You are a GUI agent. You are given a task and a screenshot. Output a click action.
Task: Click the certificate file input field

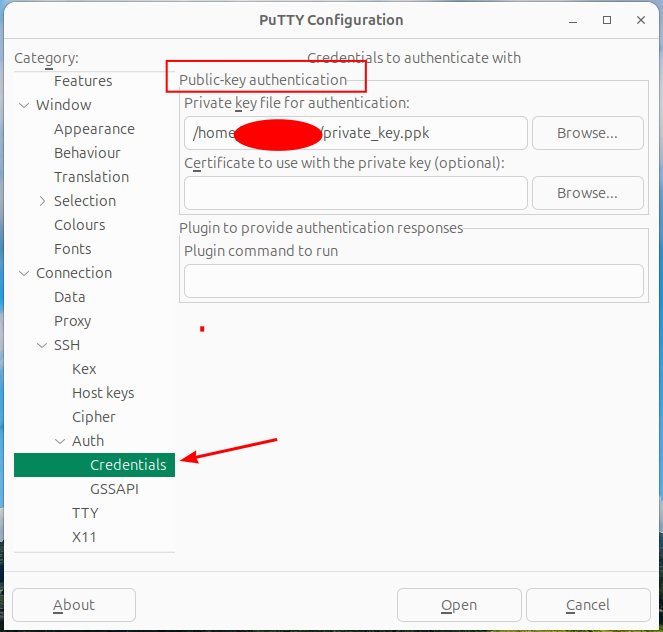355,193
